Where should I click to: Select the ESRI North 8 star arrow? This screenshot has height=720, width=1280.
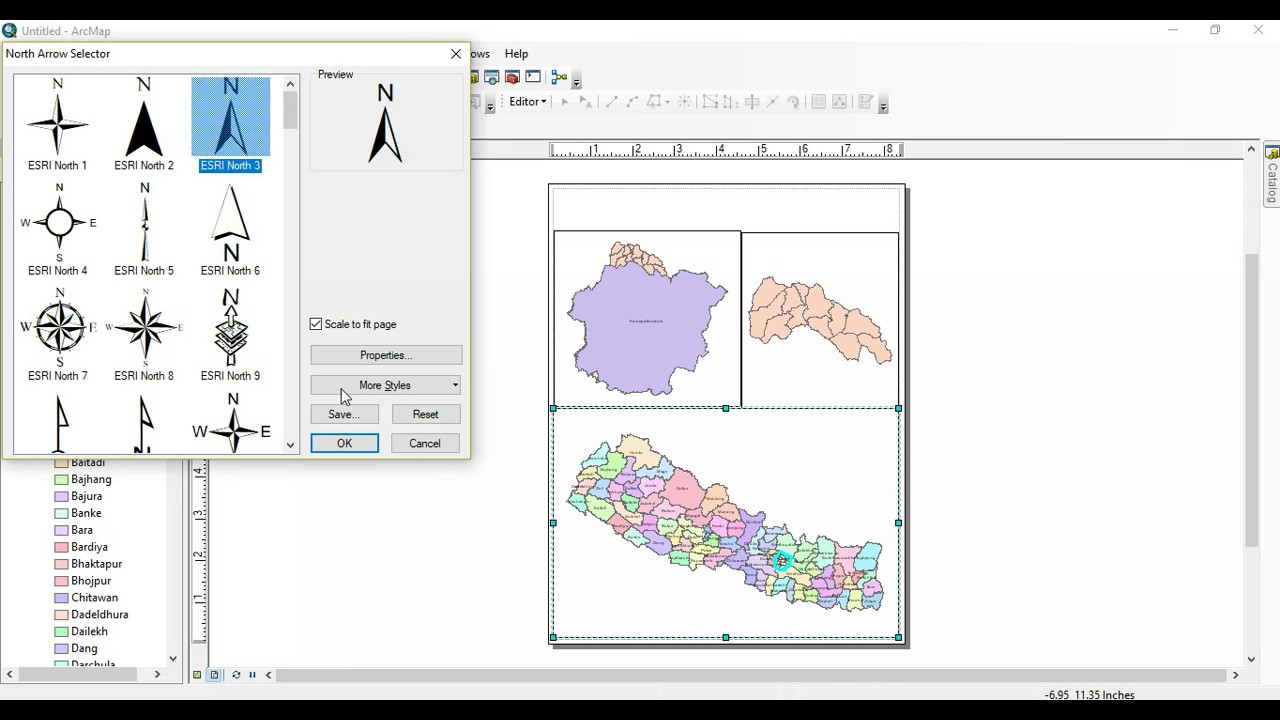144,335
